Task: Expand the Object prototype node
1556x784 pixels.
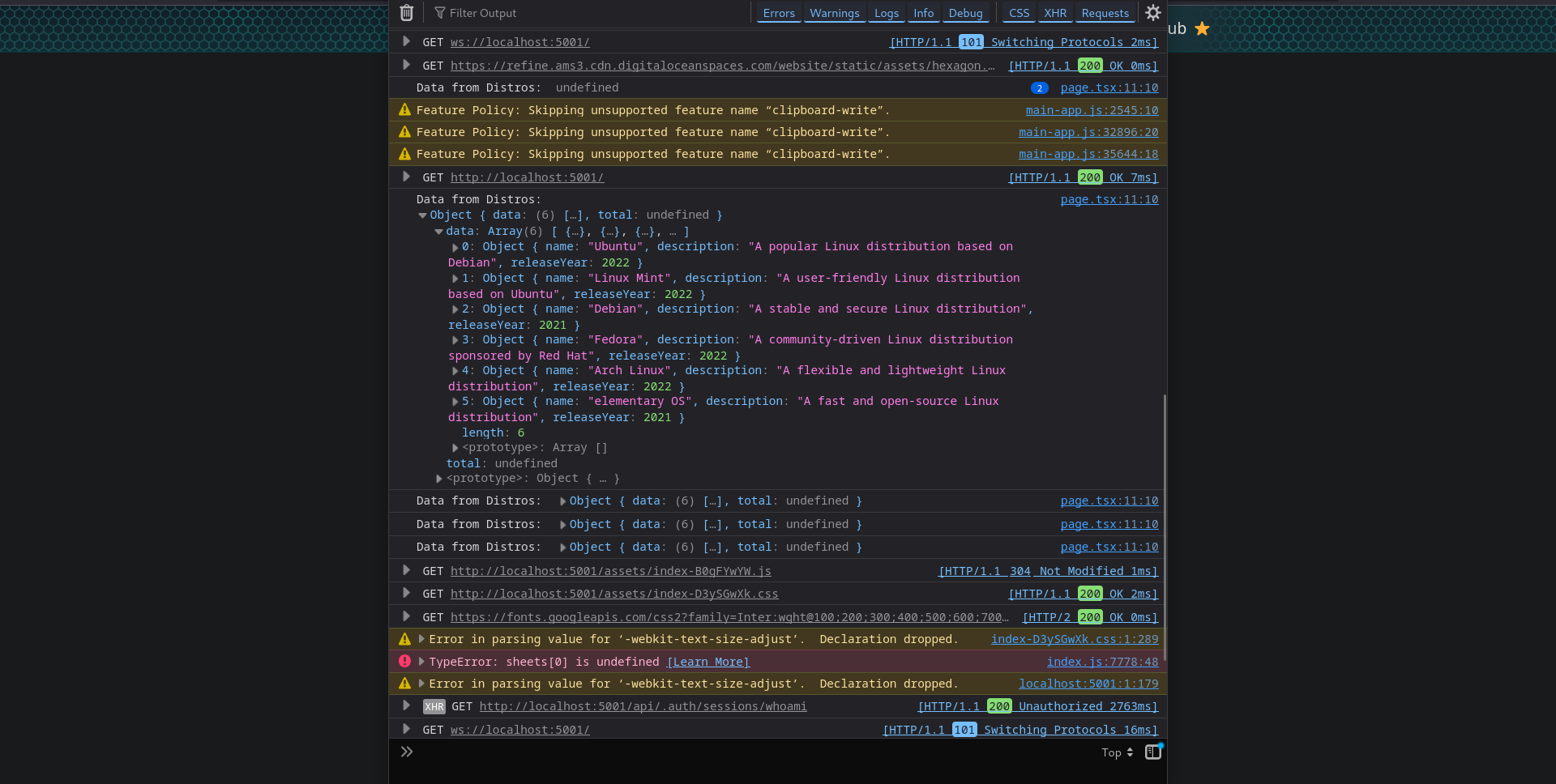Action: coord(439,479)
